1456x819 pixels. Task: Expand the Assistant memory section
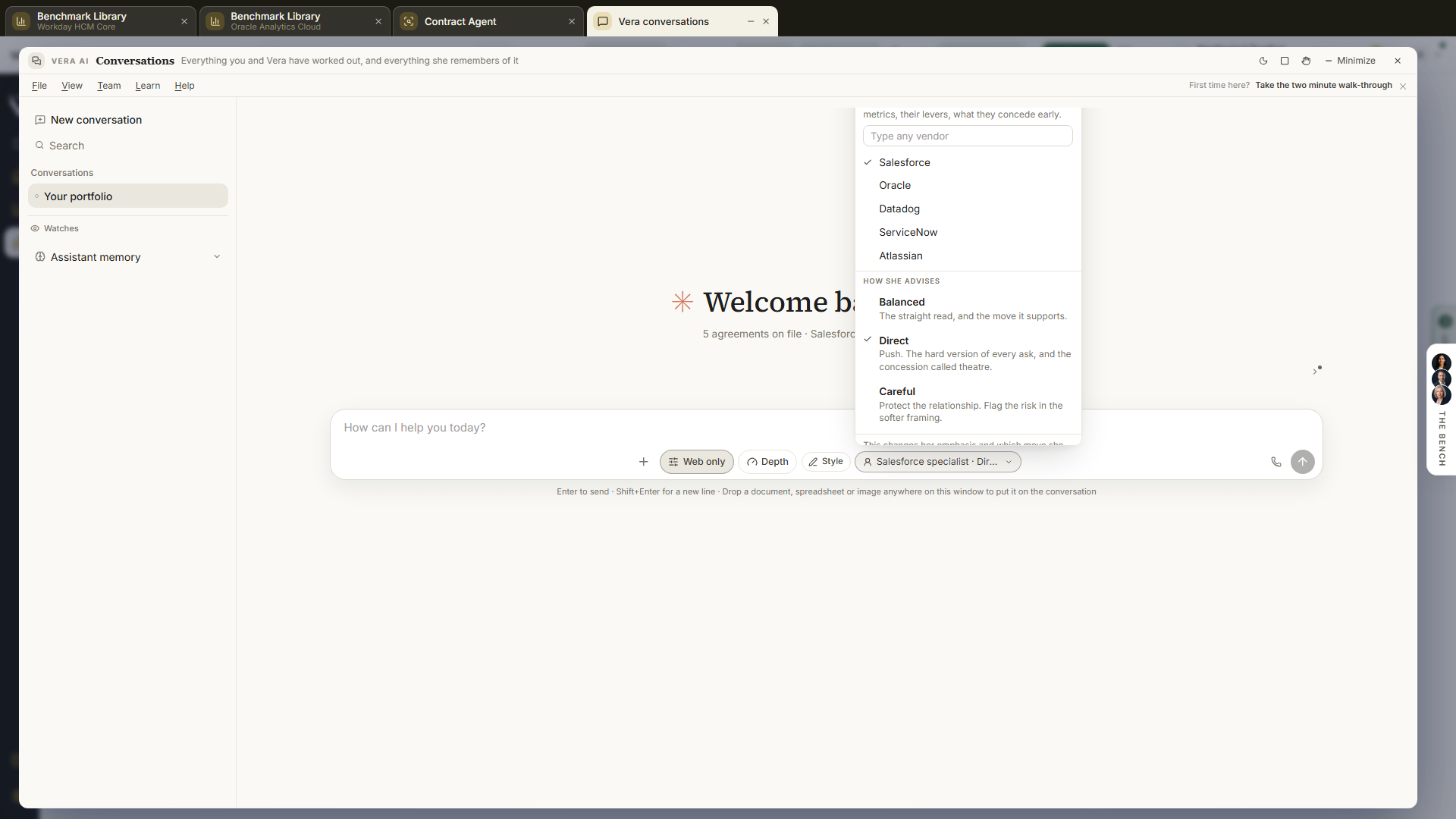click(128, 257)
